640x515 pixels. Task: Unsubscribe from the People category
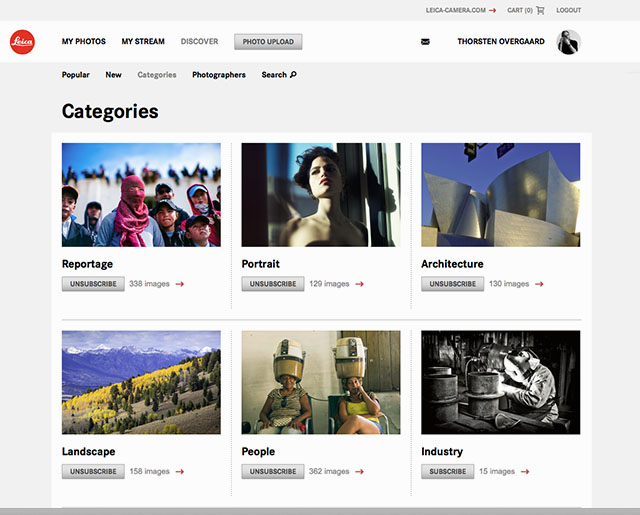pos(273,471)
